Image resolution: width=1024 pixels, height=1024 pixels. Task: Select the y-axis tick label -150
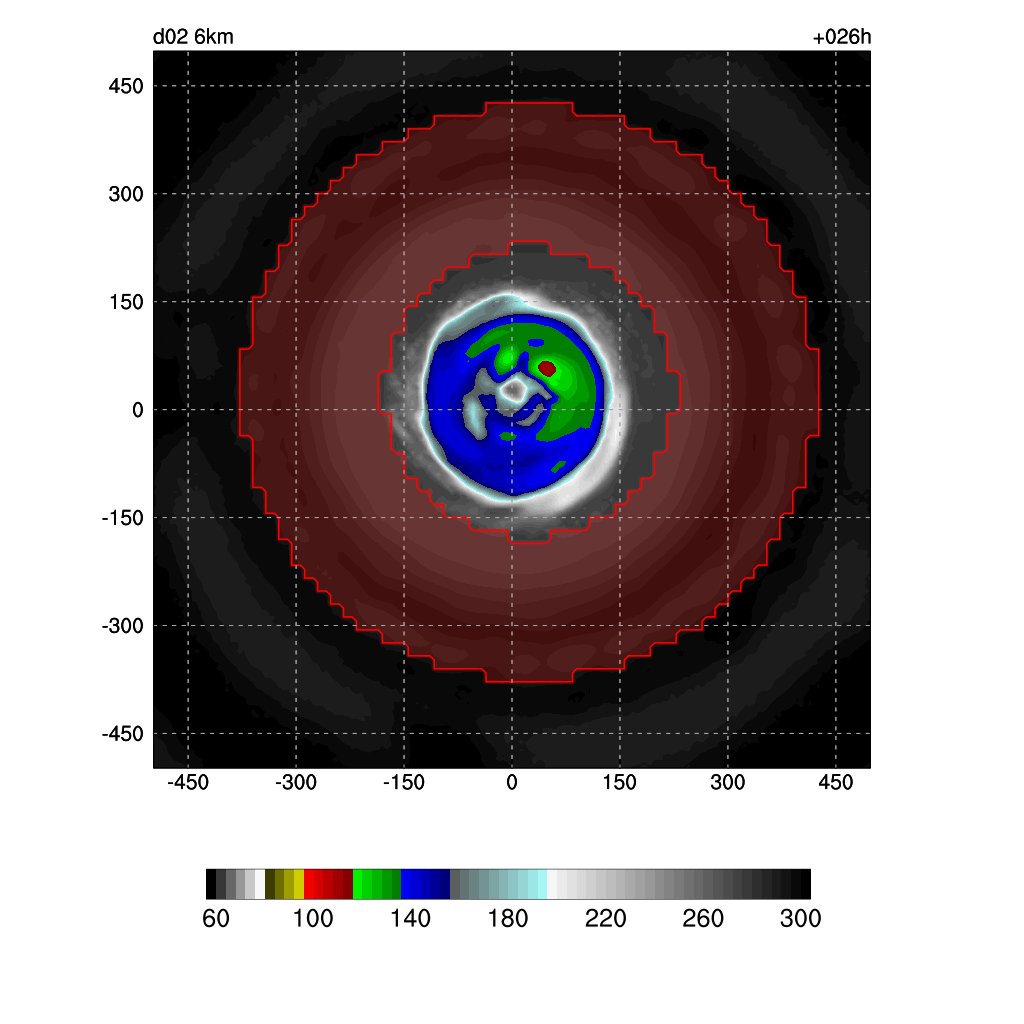click(123, 518)
